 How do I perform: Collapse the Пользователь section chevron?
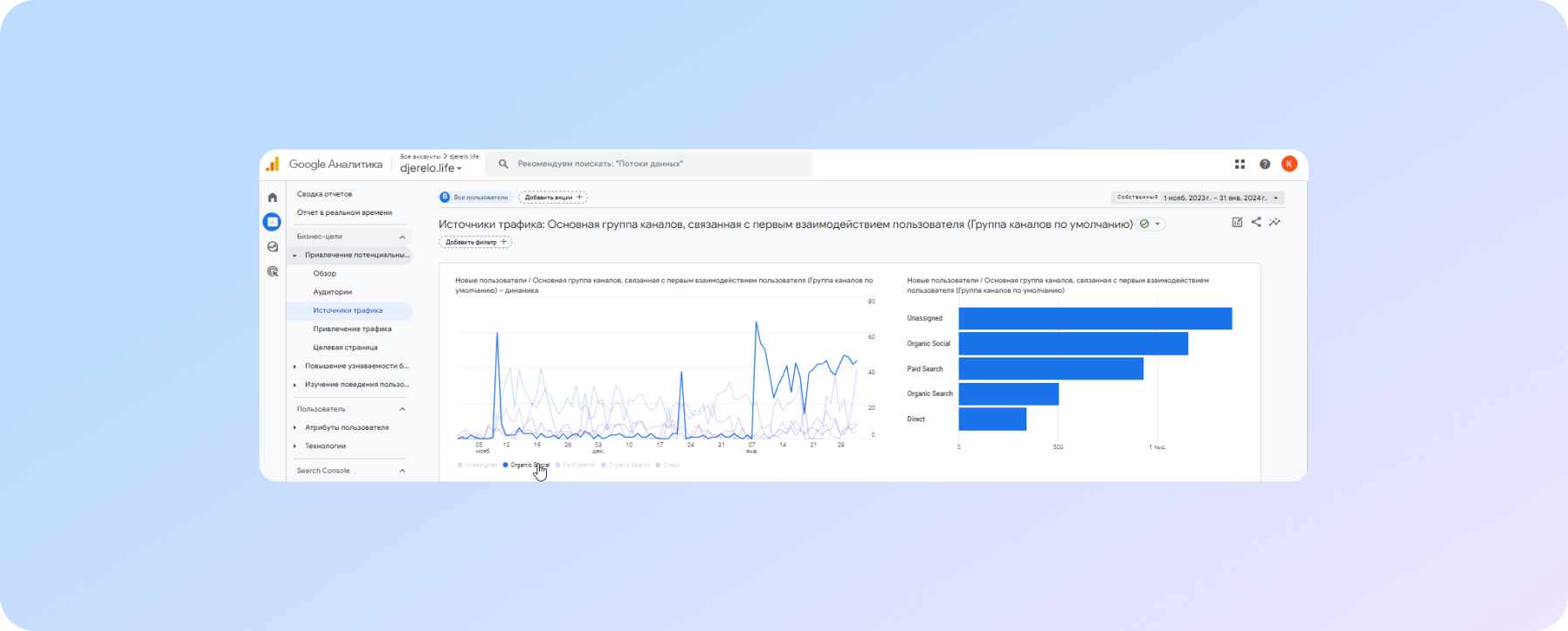click(x=403, y=409)
